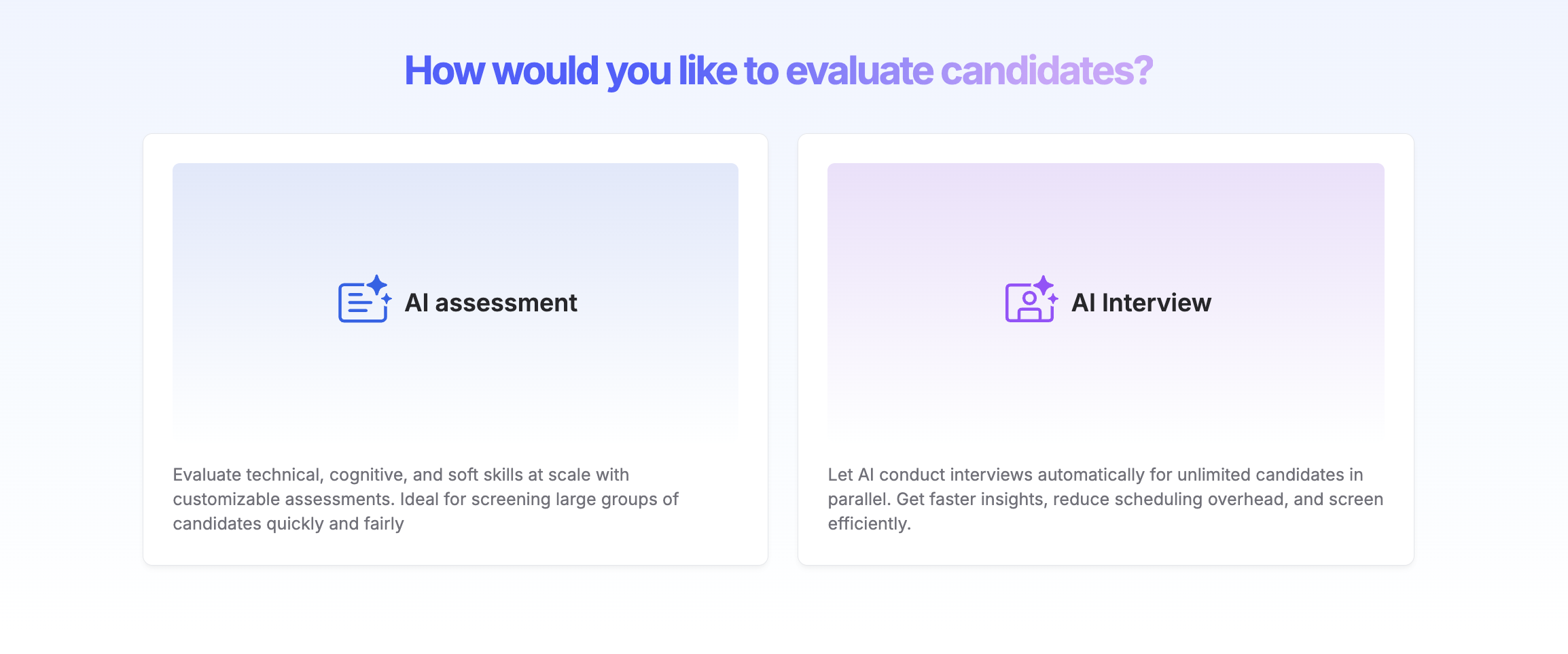Select the "AI Interview" title label
Screen dimensions: 1568x654
click(x=1141, y=303)
